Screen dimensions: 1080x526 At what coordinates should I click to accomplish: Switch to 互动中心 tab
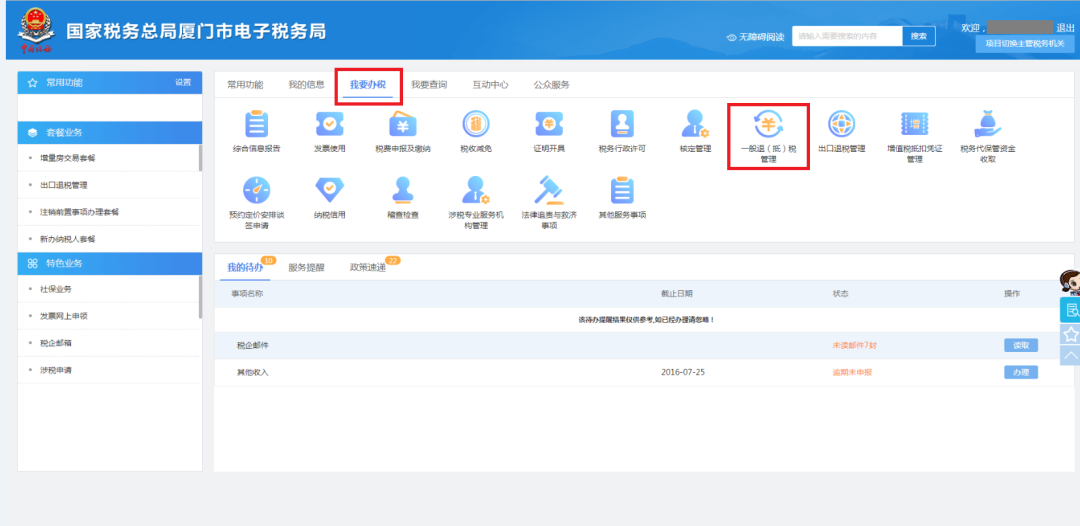(490, 85)
